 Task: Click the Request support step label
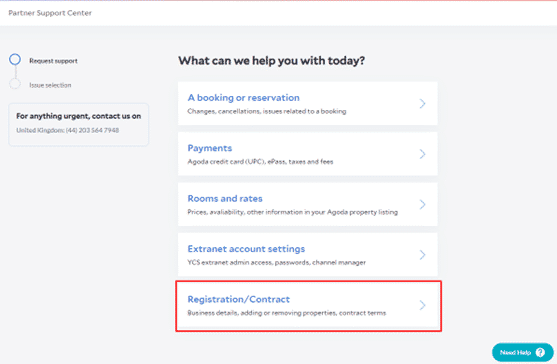click(x=53, y=61)
